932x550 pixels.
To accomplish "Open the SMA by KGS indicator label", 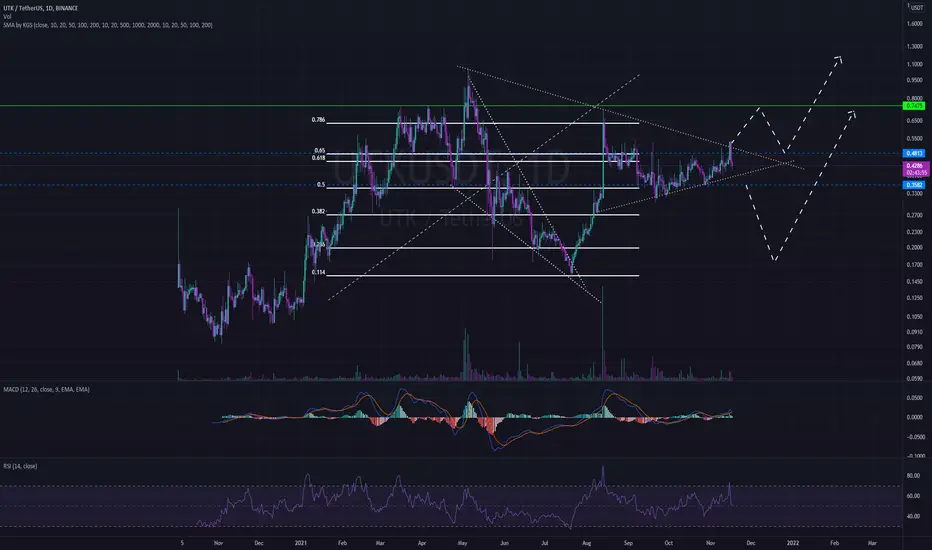I will tap(108, 25).
